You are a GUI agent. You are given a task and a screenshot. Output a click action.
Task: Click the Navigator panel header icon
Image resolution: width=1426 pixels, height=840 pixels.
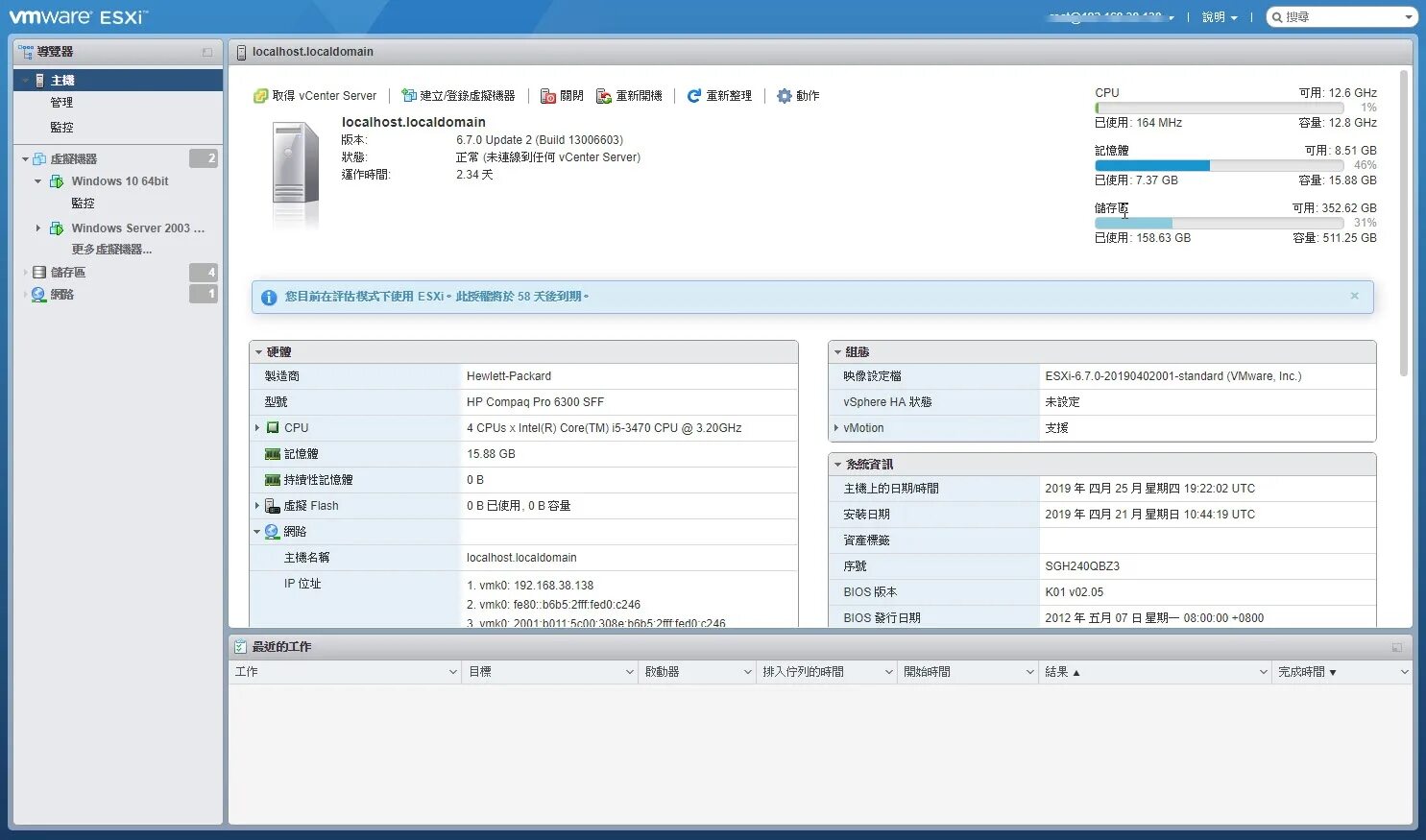click(26, 52)
